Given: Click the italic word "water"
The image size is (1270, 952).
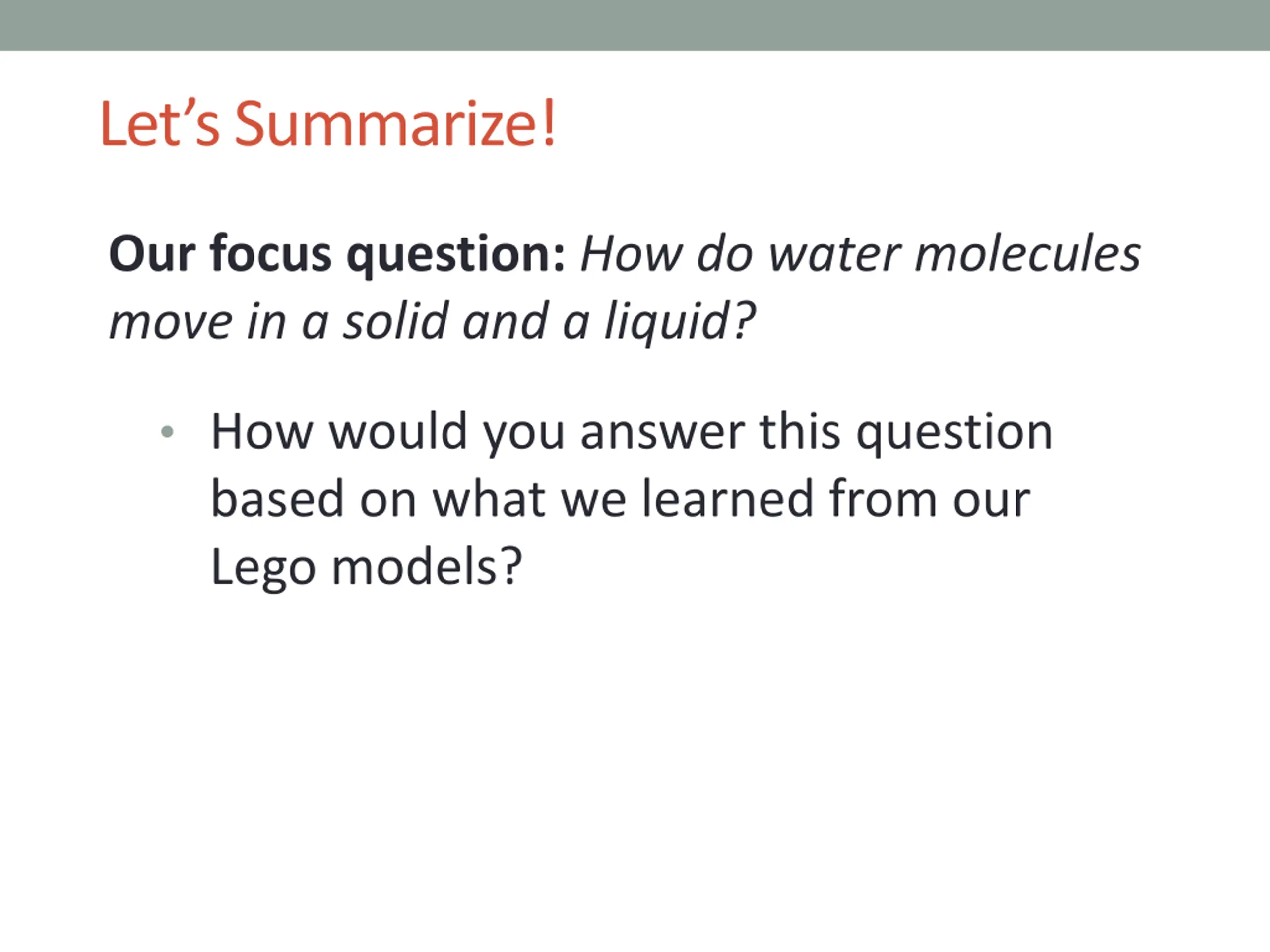Looking at the screenshot, I should coord(835,255).
